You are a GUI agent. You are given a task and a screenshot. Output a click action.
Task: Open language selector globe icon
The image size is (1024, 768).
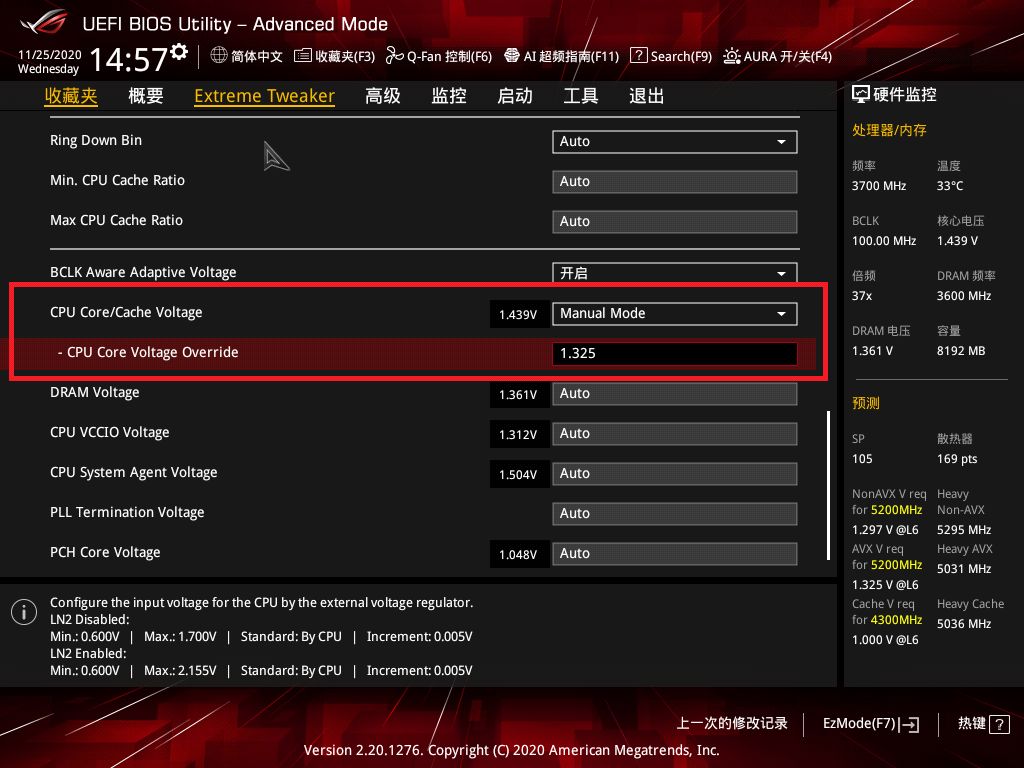[219, 56]
